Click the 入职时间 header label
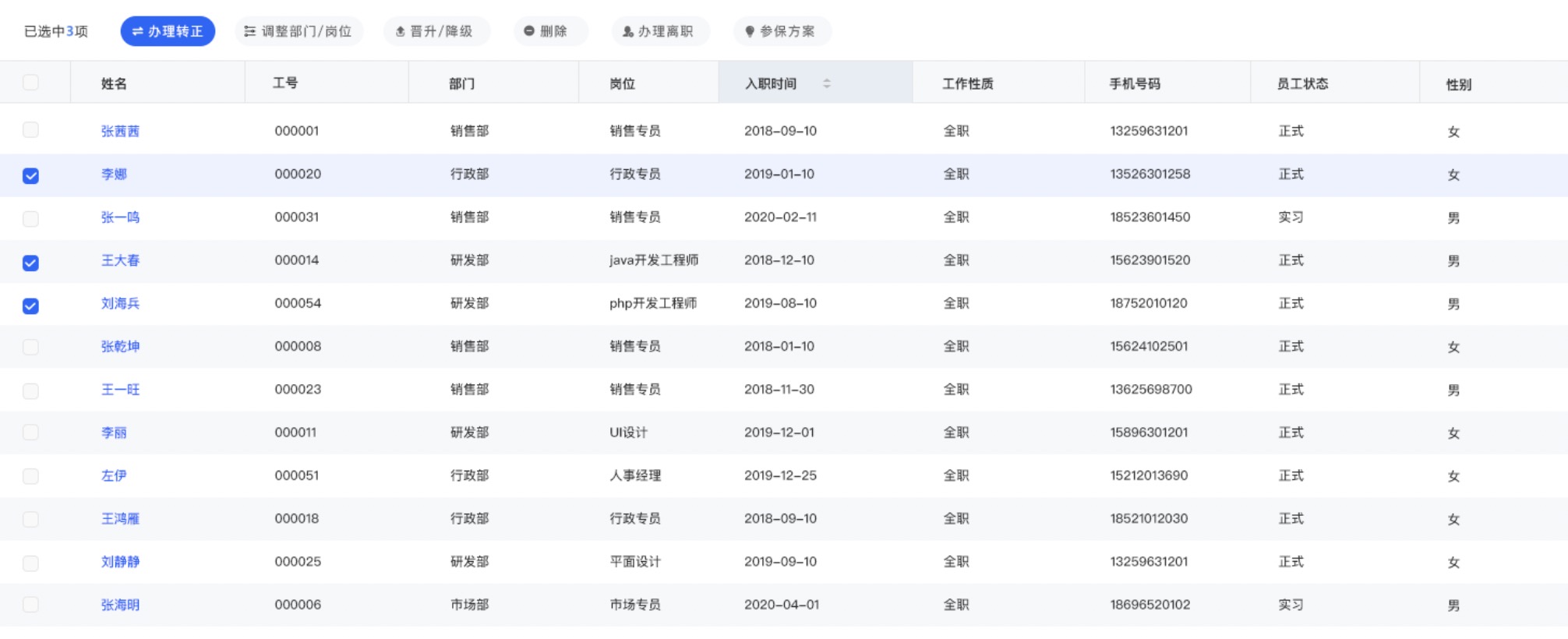 click(771, 83)
